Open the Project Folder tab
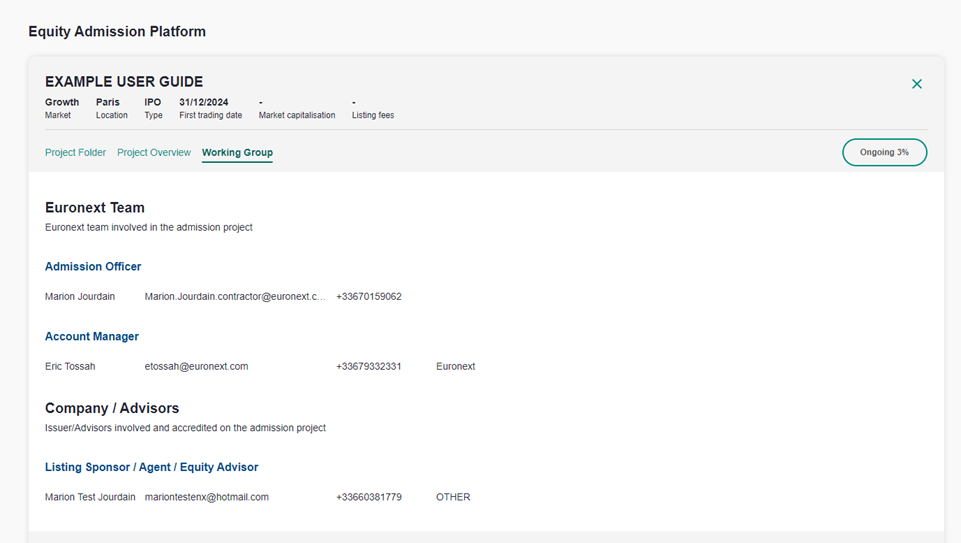This screenshot has width=961, height=543. [75, 153]
